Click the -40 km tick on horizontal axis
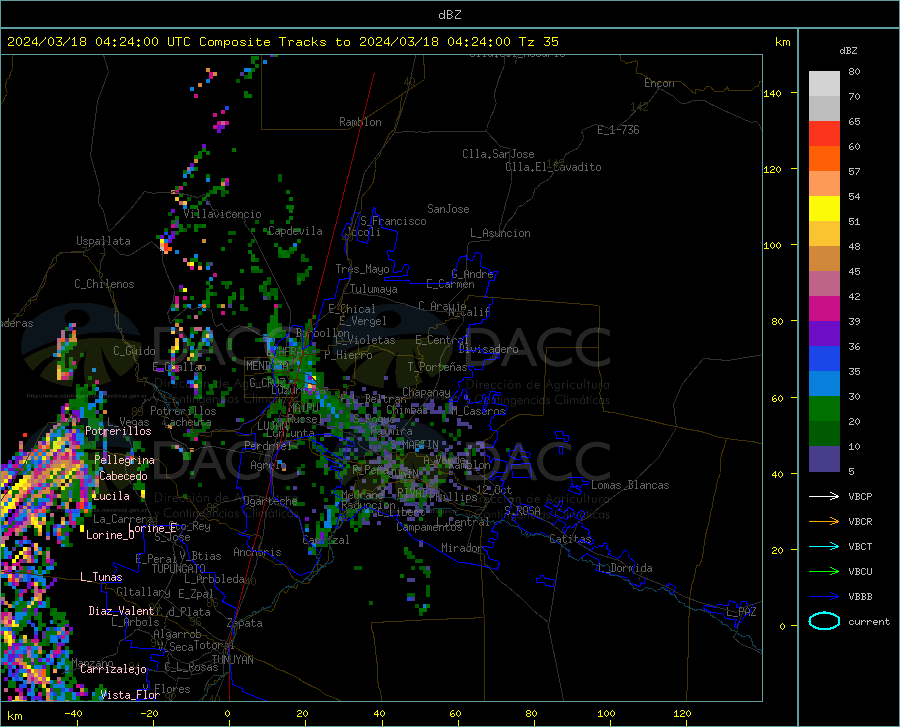900x727 pixels. tap(72, 714)
